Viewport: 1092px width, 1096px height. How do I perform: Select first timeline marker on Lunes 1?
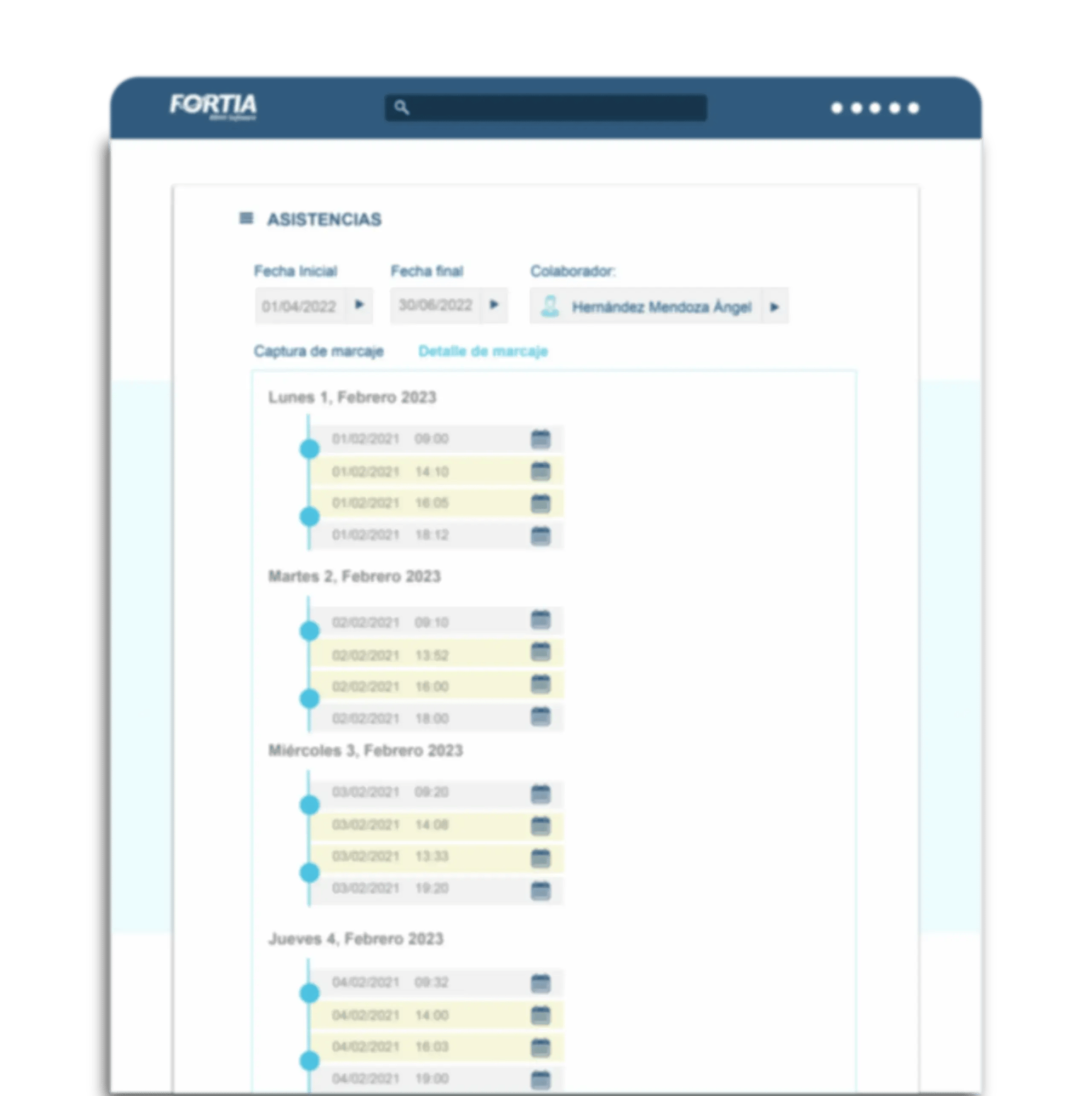click(309, 448)
